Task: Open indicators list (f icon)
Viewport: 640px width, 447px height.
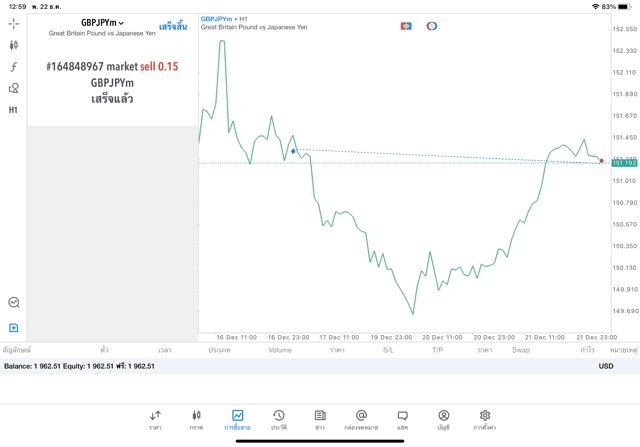Action: pos(13,67)
